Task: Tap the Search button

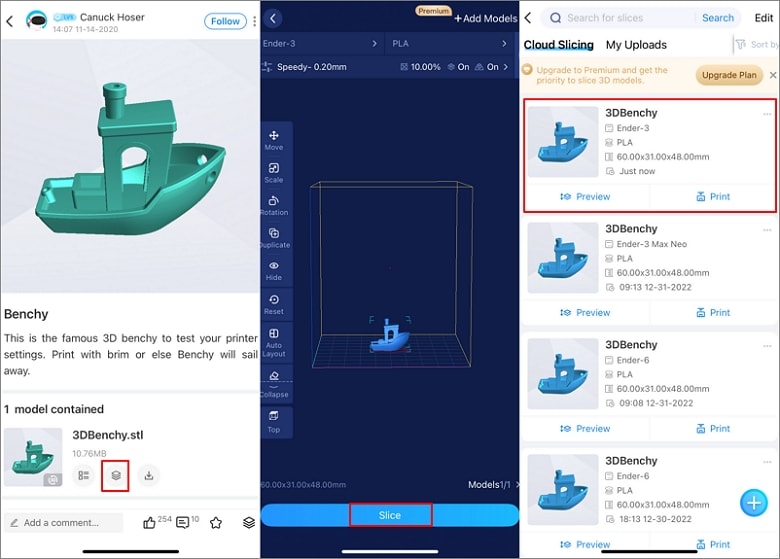Action: tap(718, 18)
